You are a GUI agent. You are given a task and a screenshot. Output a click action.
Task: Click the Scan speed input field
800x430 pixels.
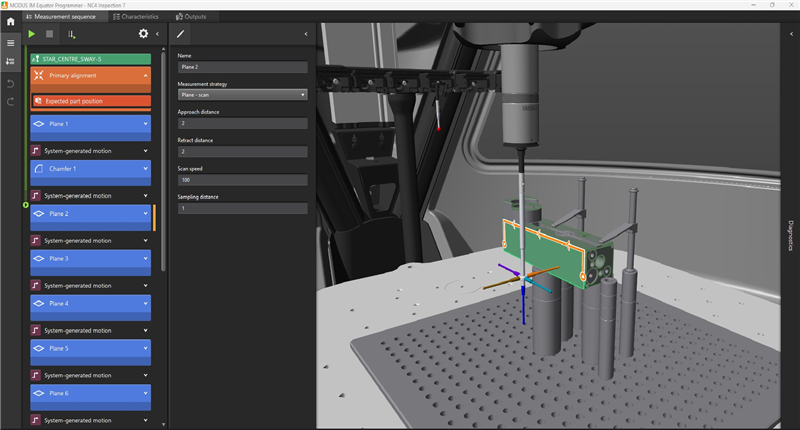(242, 180)
